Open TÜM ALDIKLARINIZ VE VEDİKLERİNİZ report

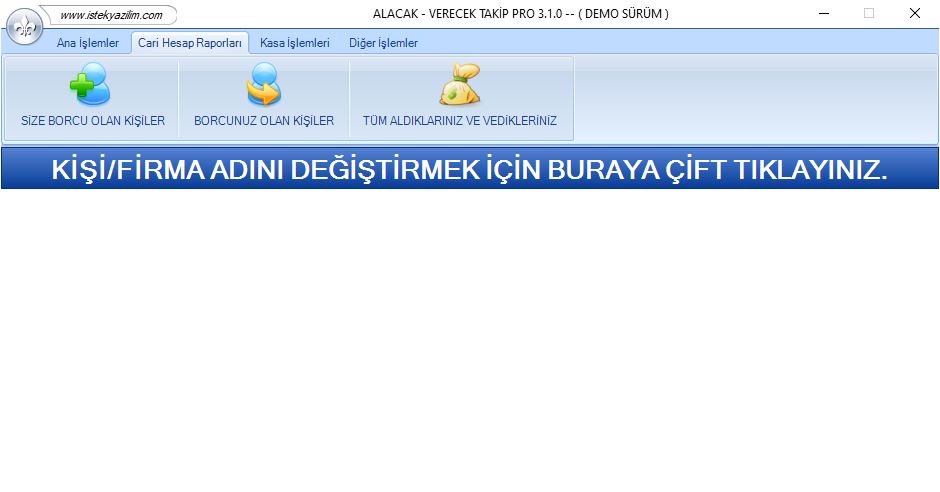[x=460, y=98]
